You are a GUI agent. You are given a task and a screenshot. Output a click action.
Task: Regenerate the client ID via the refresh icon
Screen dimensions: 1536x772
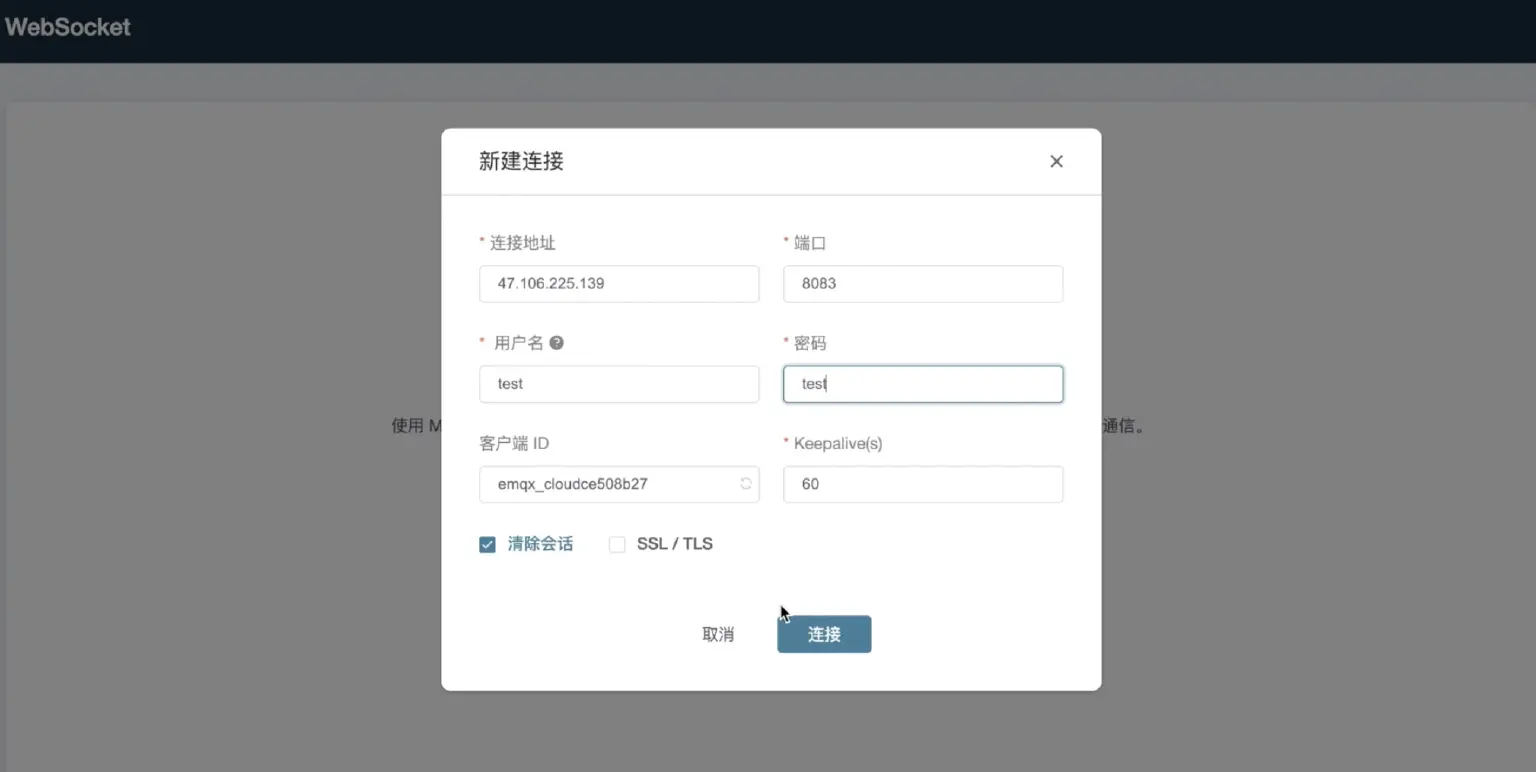(744, 484)
